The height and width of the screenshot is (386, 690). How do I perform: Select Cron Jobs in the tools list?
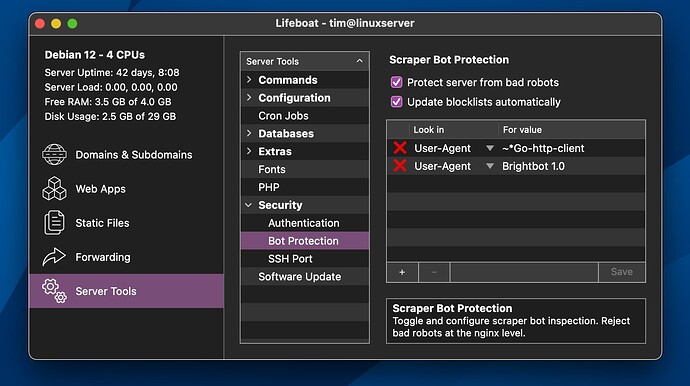(305, 116)
